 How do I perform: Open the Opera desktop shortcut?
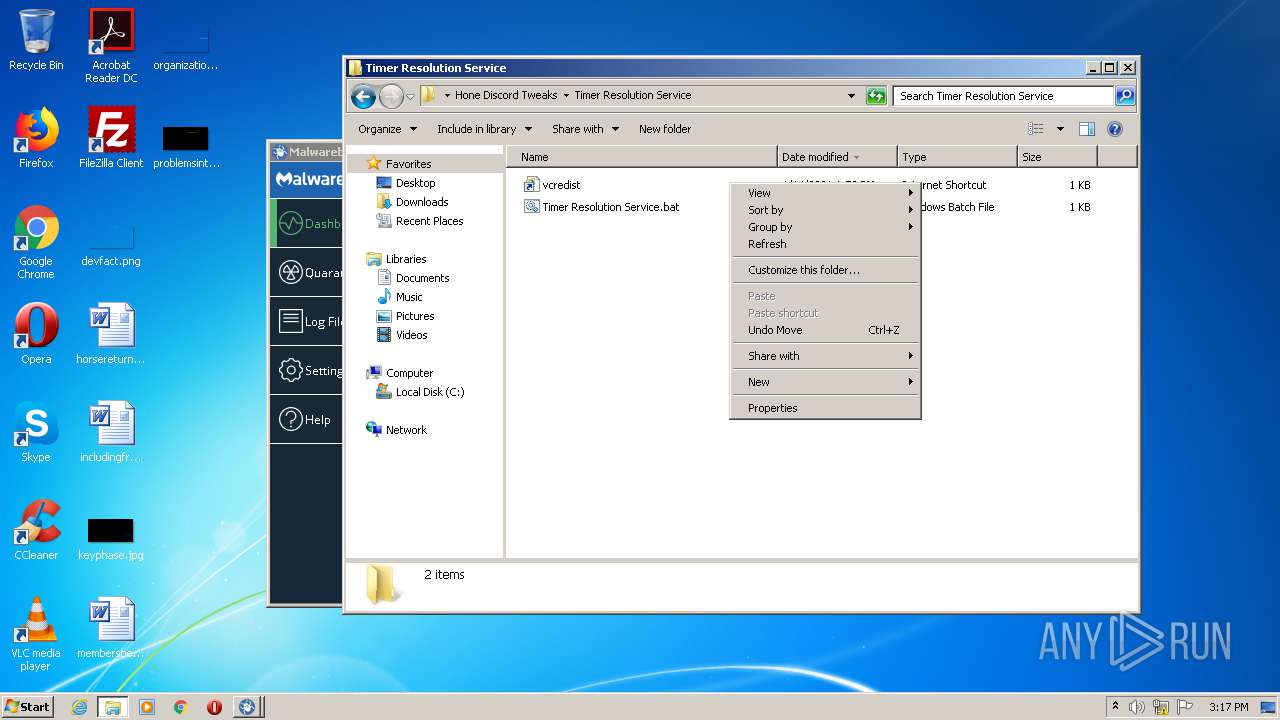pyautogui.click(x=36, y=334)
